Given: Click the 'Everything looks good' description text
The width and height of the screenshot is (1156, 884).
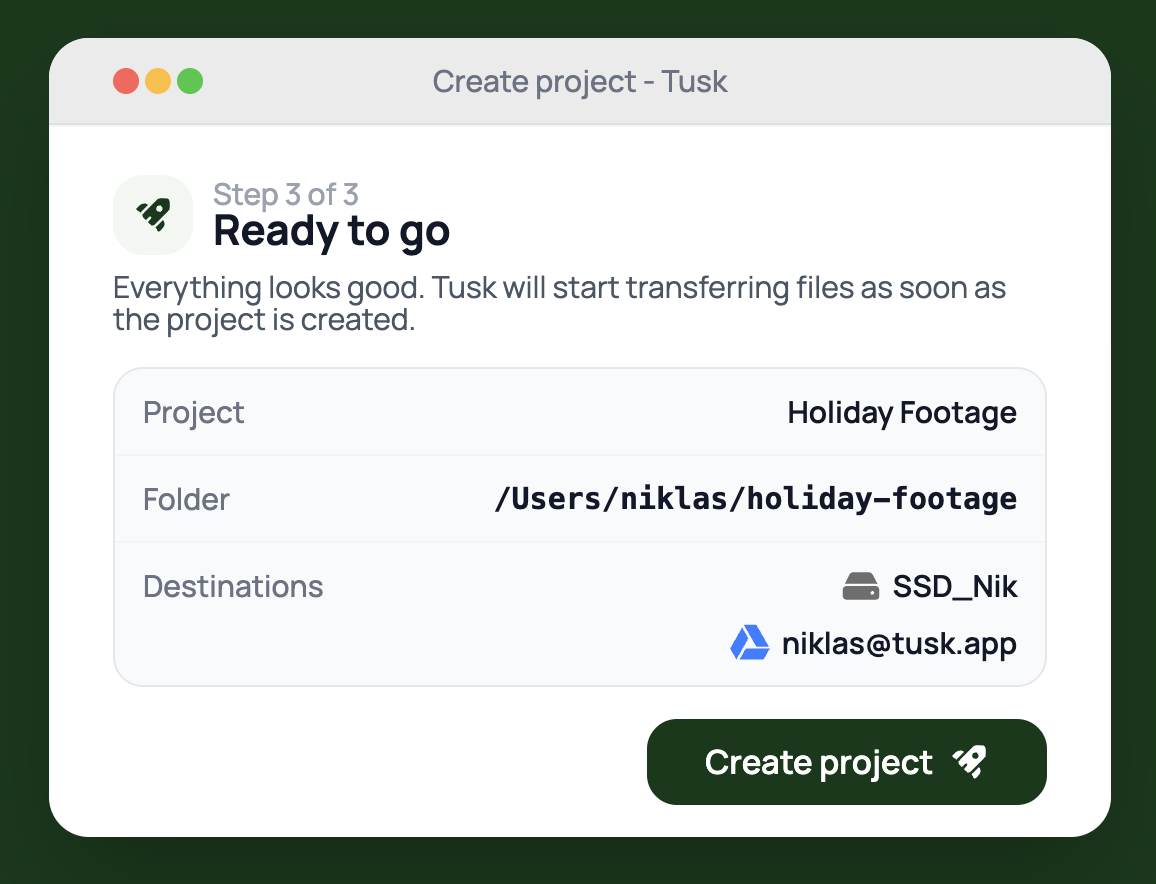Looking at the screenshot, I should coord(559,304).
